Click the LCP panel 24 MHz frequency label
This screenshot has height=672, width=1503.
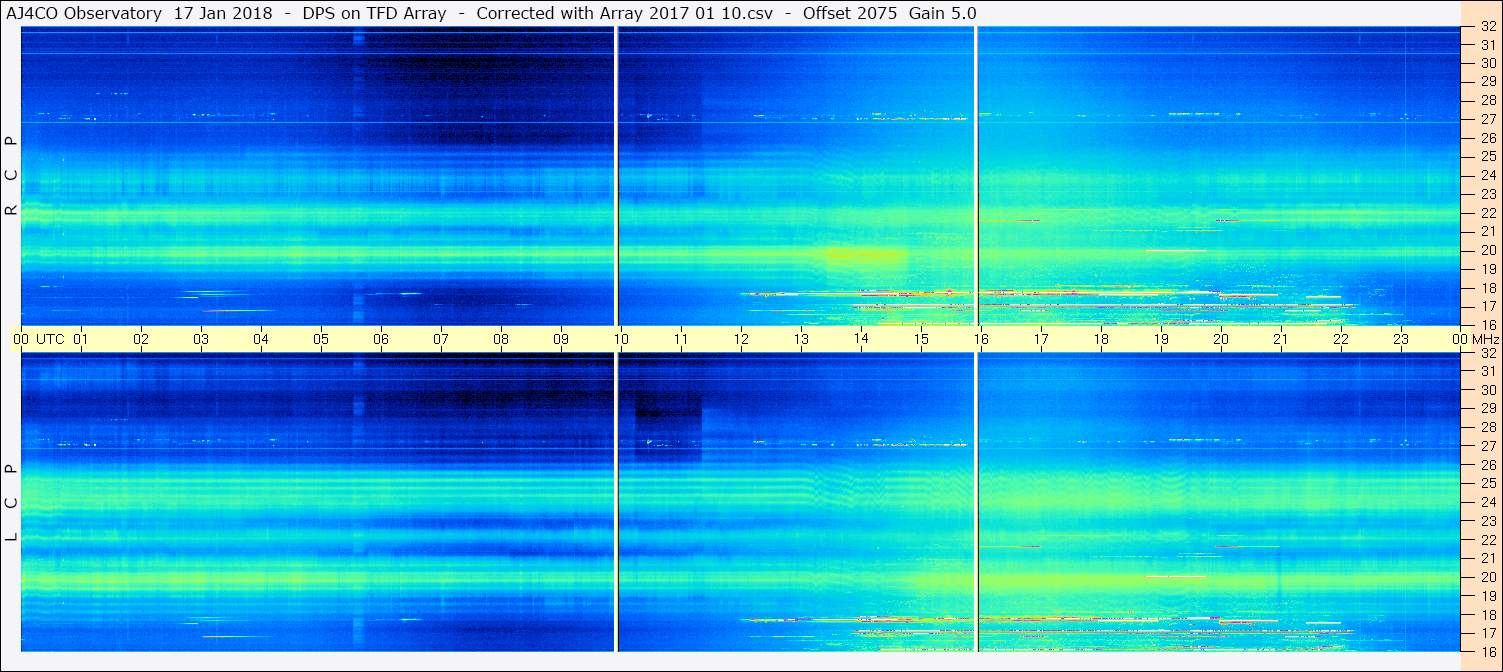coord(1488,502)
